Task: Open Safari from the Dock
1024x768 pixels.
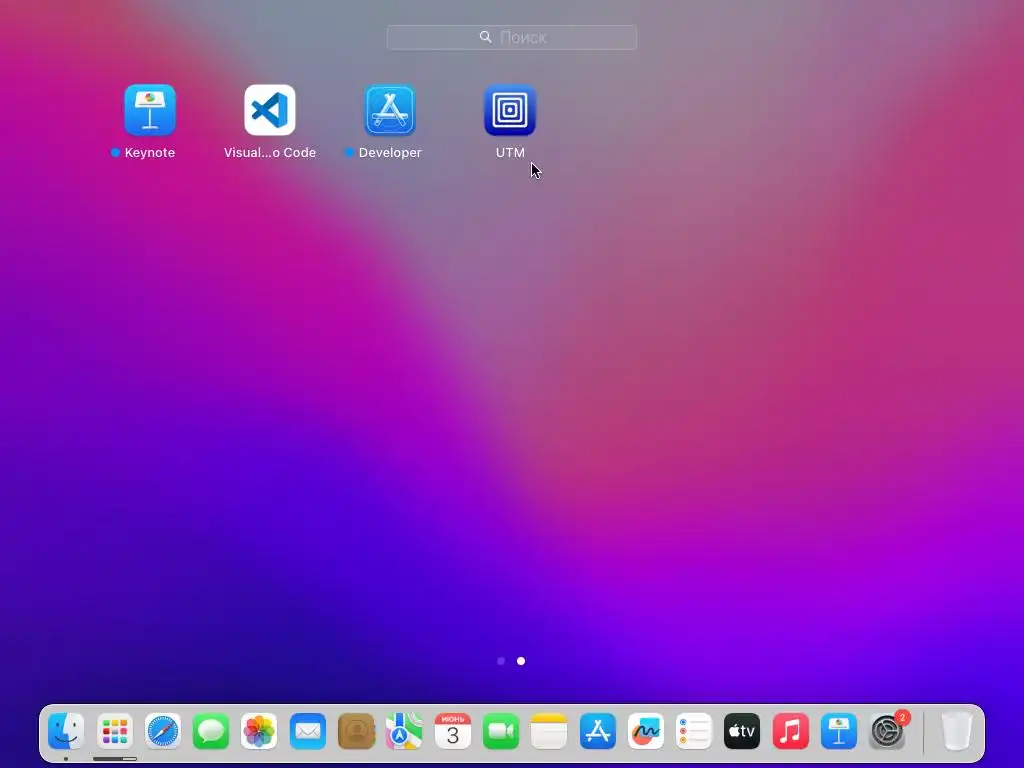Action: pyautogui.click(x=163, y=731)
